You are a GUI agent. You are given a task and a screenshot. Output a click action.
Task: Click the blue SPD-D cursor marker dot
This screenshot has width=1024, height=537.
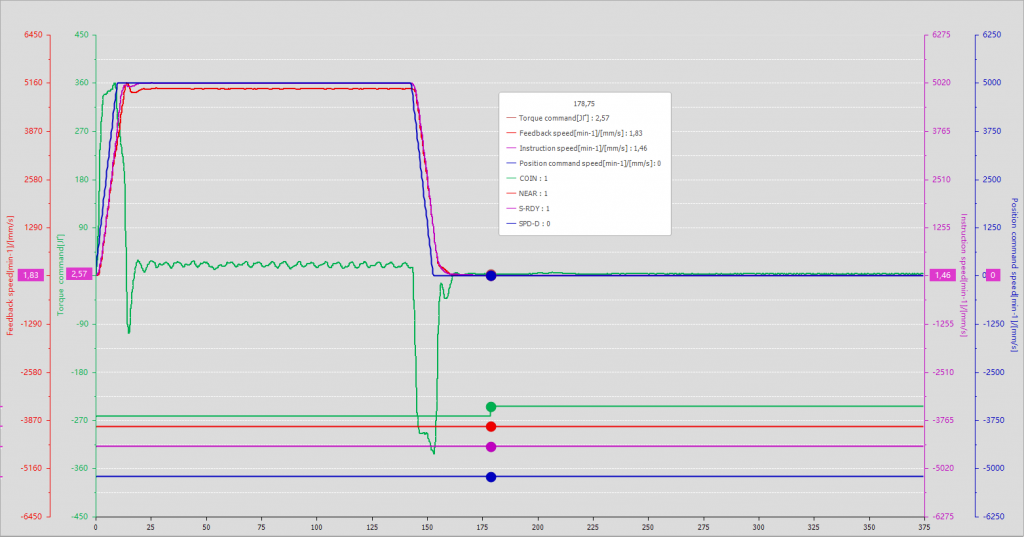click(x=491, y=477)
